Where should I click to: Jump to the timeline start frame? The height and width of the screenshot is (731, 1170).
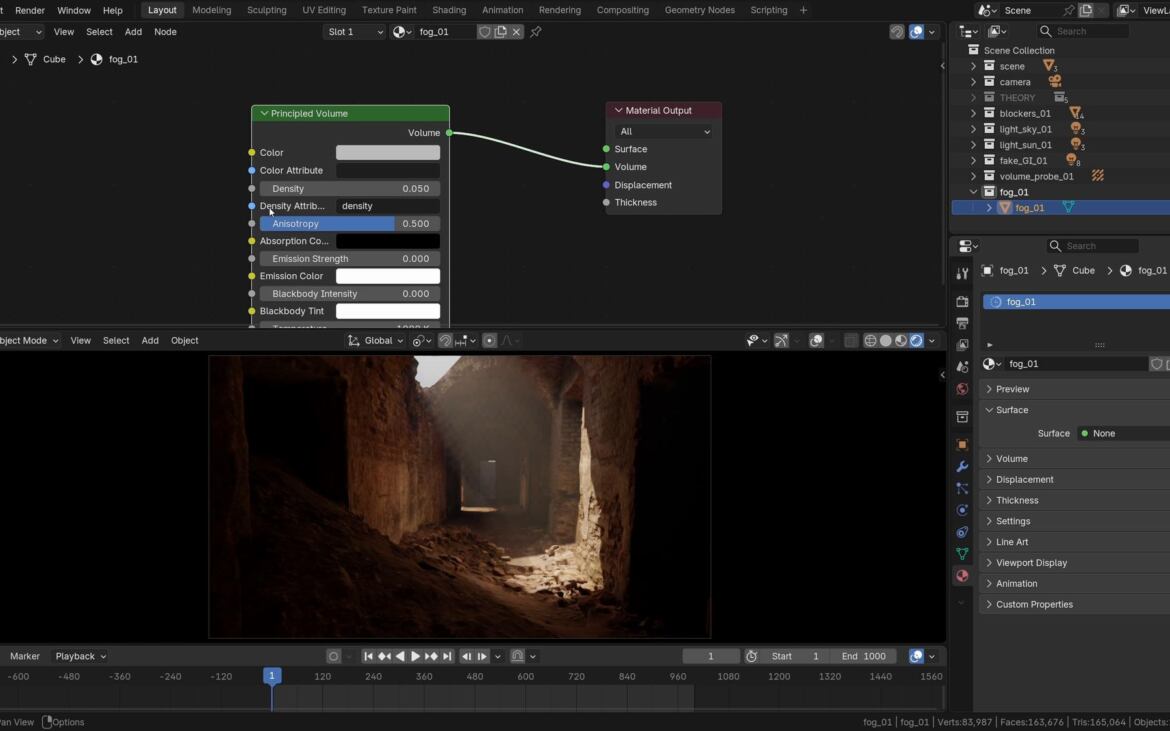368,656
